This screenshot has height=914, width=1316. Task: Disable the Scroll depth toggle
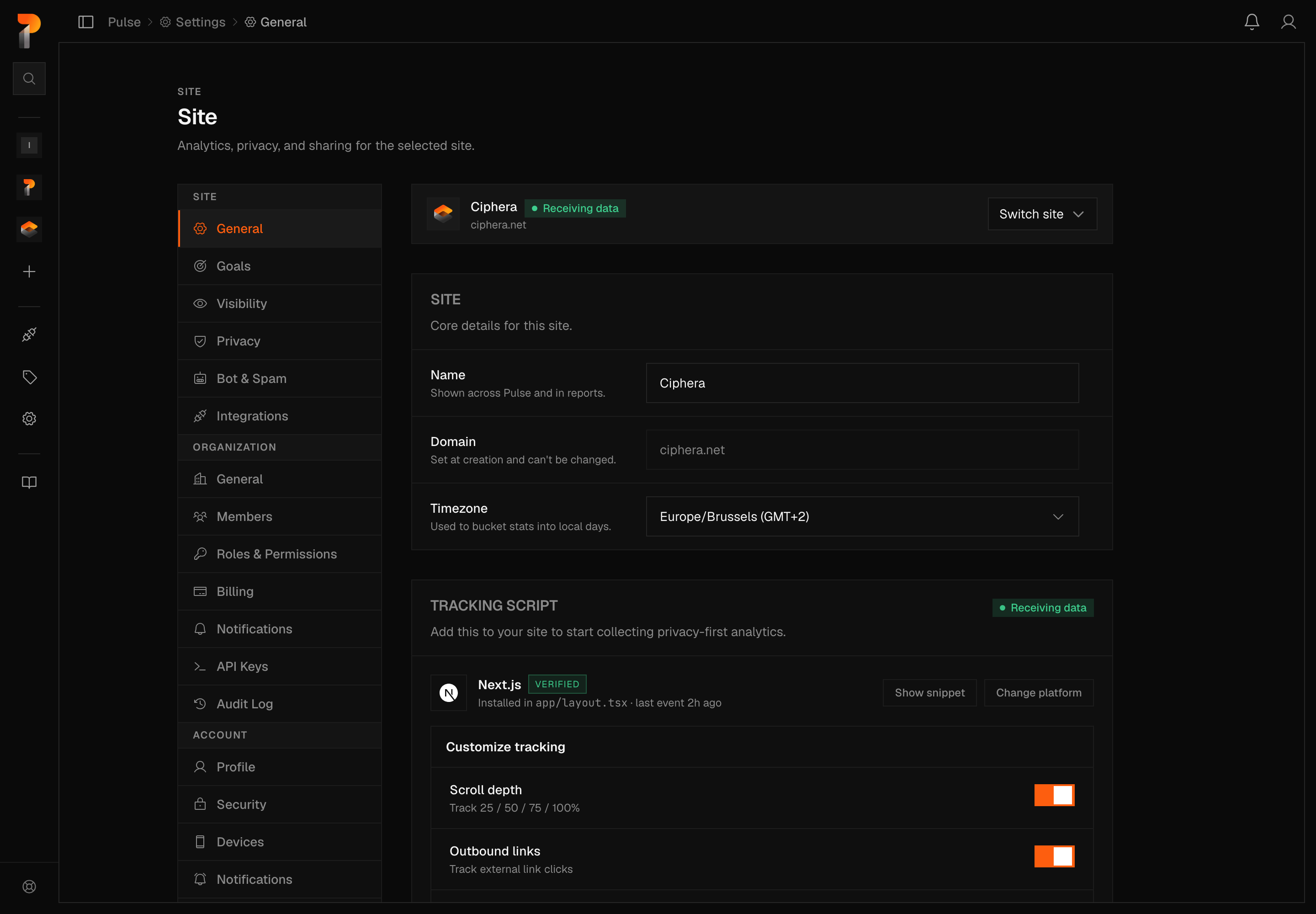click(x=1054, y=795)
